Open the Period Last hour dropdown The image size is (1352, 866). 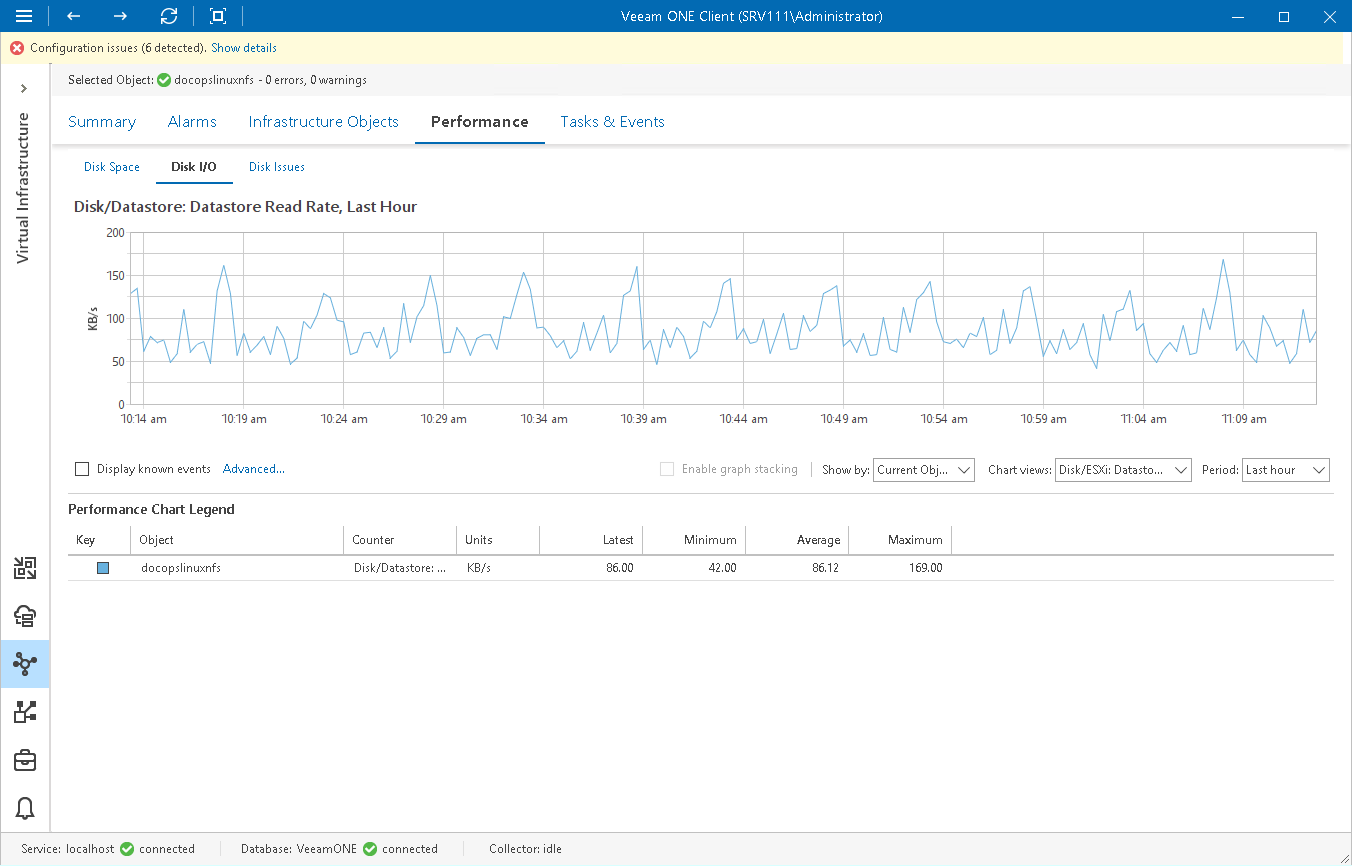tap(1286, 470)
